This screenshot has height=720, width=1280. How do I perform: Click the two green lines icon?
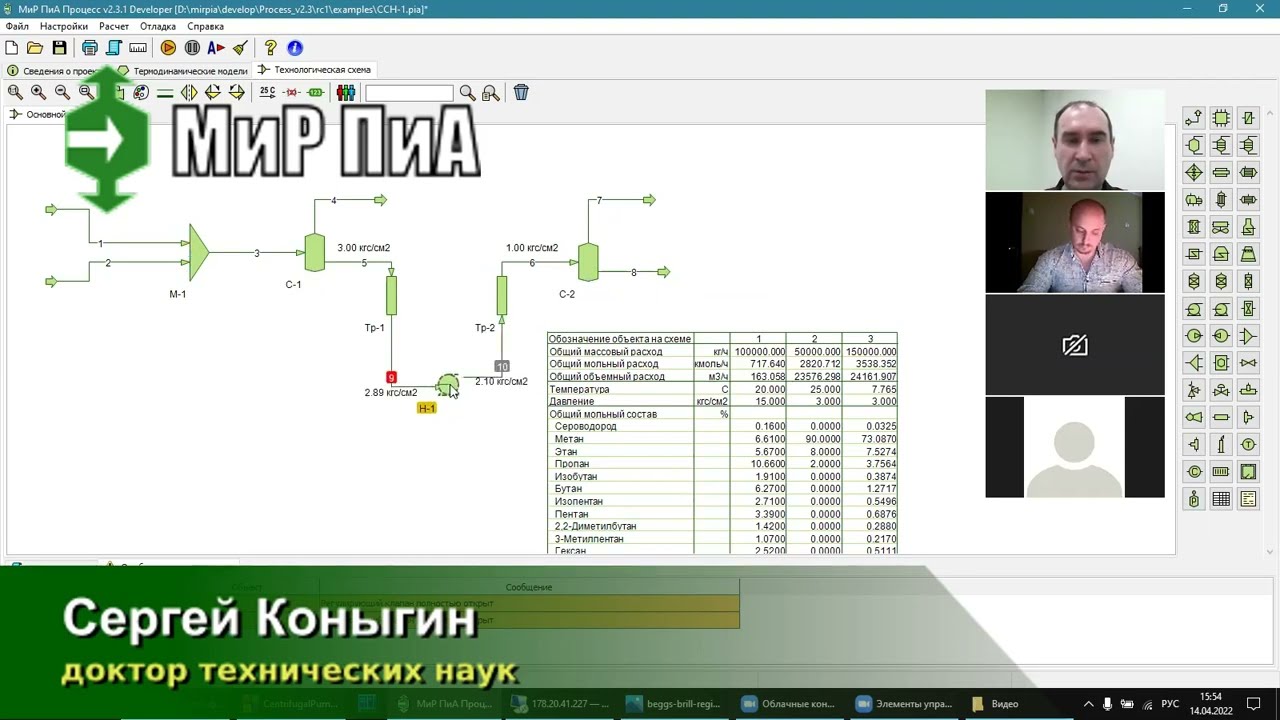tap(165, 92)
